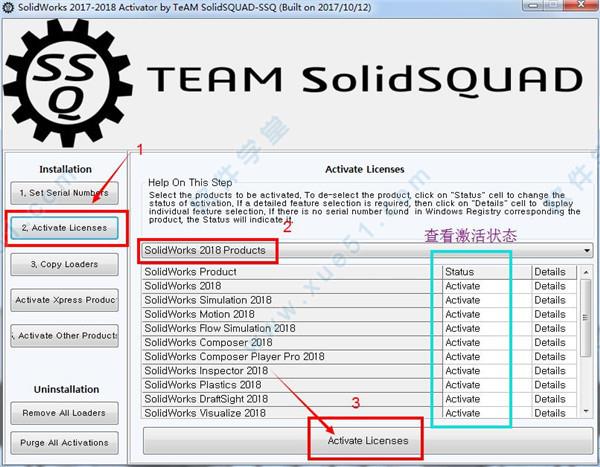Select 'SolidWorks Composer Player Pro 2018' name cell
Screen dimensions: 600x467
tap(292, 357)
